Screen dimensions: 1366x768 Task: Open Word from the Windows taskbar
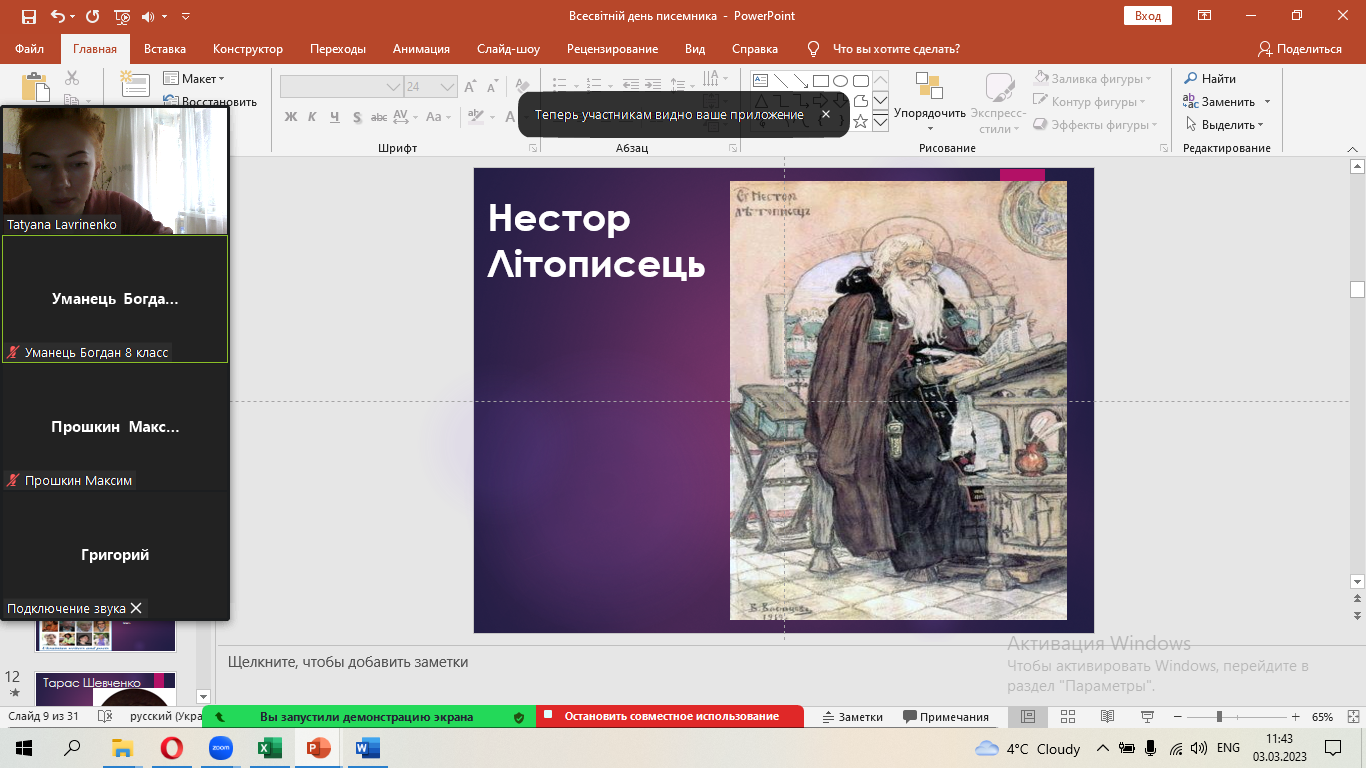(x=367, y=748)
